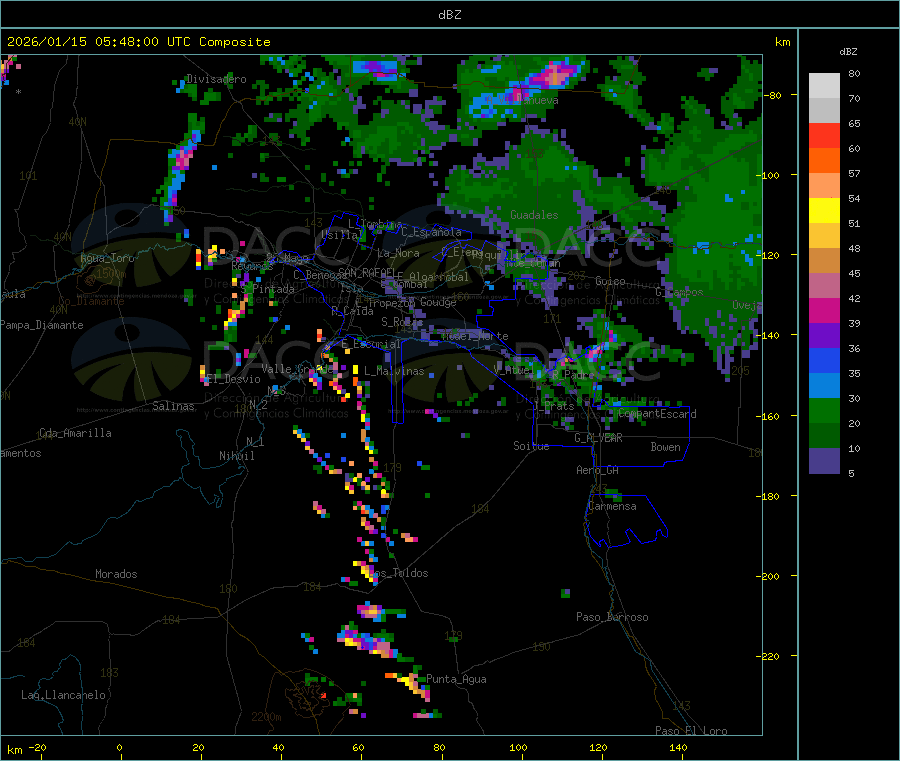Click the bottom-left 'km' axis unit label
This screenshot has height=761, width=900.
click(x=14, y=750)
